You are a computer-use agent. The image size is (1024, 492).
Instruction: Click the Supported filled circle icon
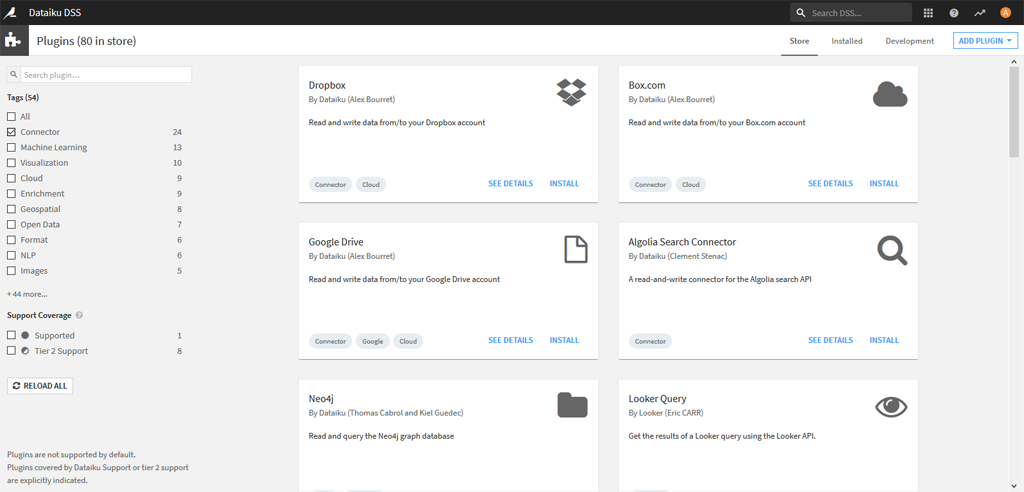pos(25,335)
